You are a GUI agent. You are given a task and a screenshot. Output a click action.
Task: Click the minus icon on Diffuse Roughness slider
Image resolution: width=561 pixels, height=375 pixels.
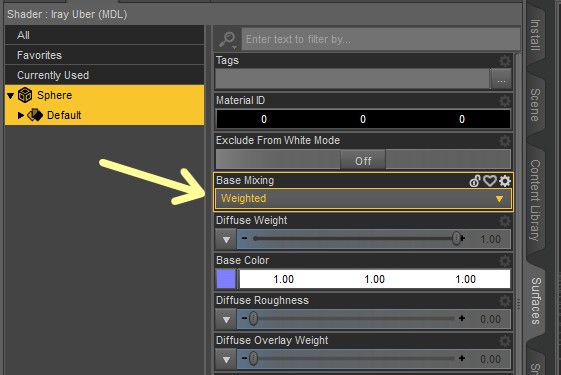coord(244,318)
